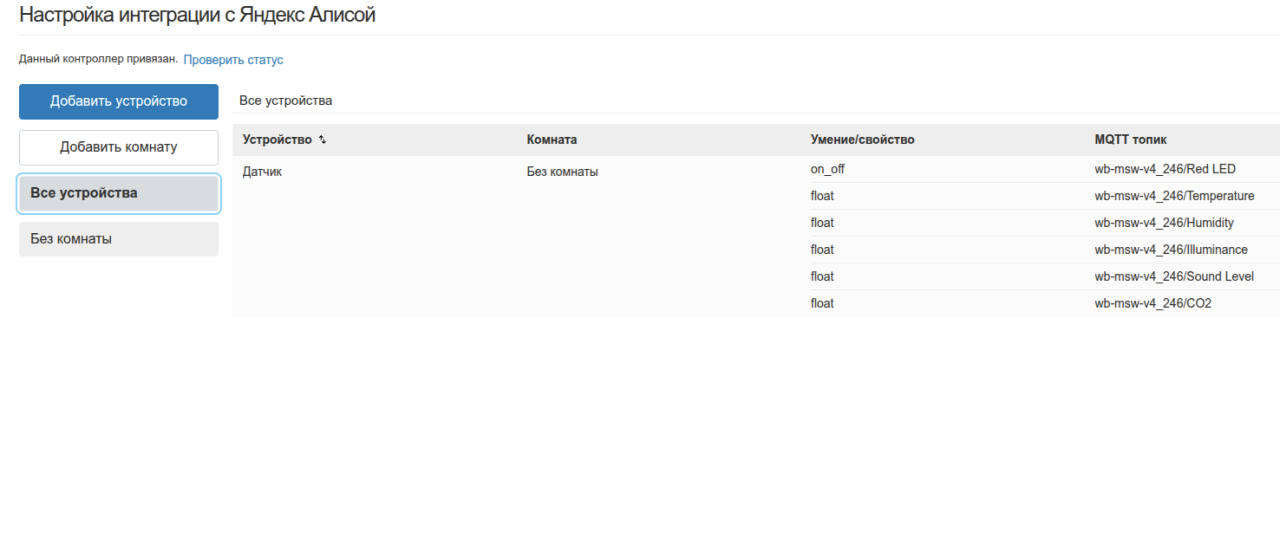Select the wb-msw-v4_246/Sound Level topic
The width and height of the screenshot is (1280, 539).
tap(1174, 277)
